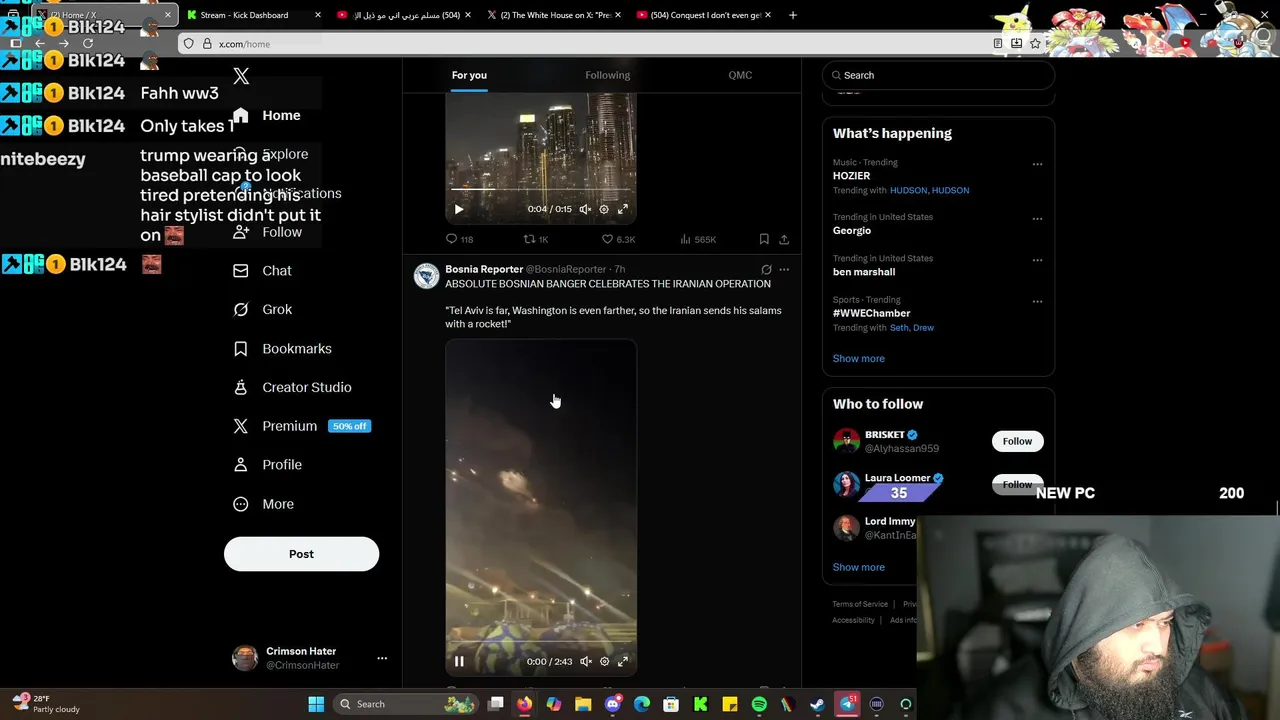The width and height of the screenshot is (1280, 720).
Task: Click Show more under What's happening
Action: (x=858, y=358)
